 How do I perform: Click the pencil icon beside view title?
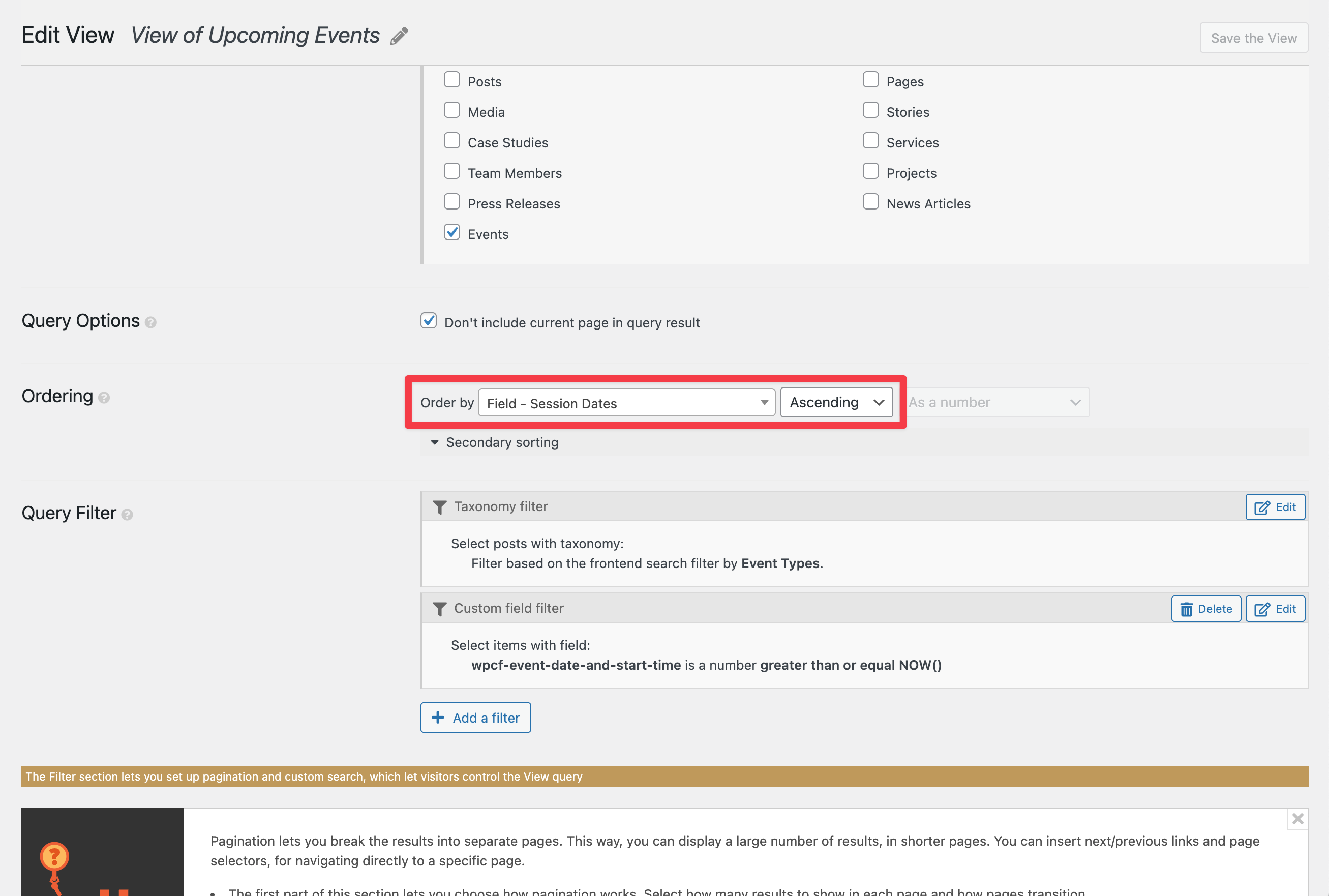(x=399, y=36)
